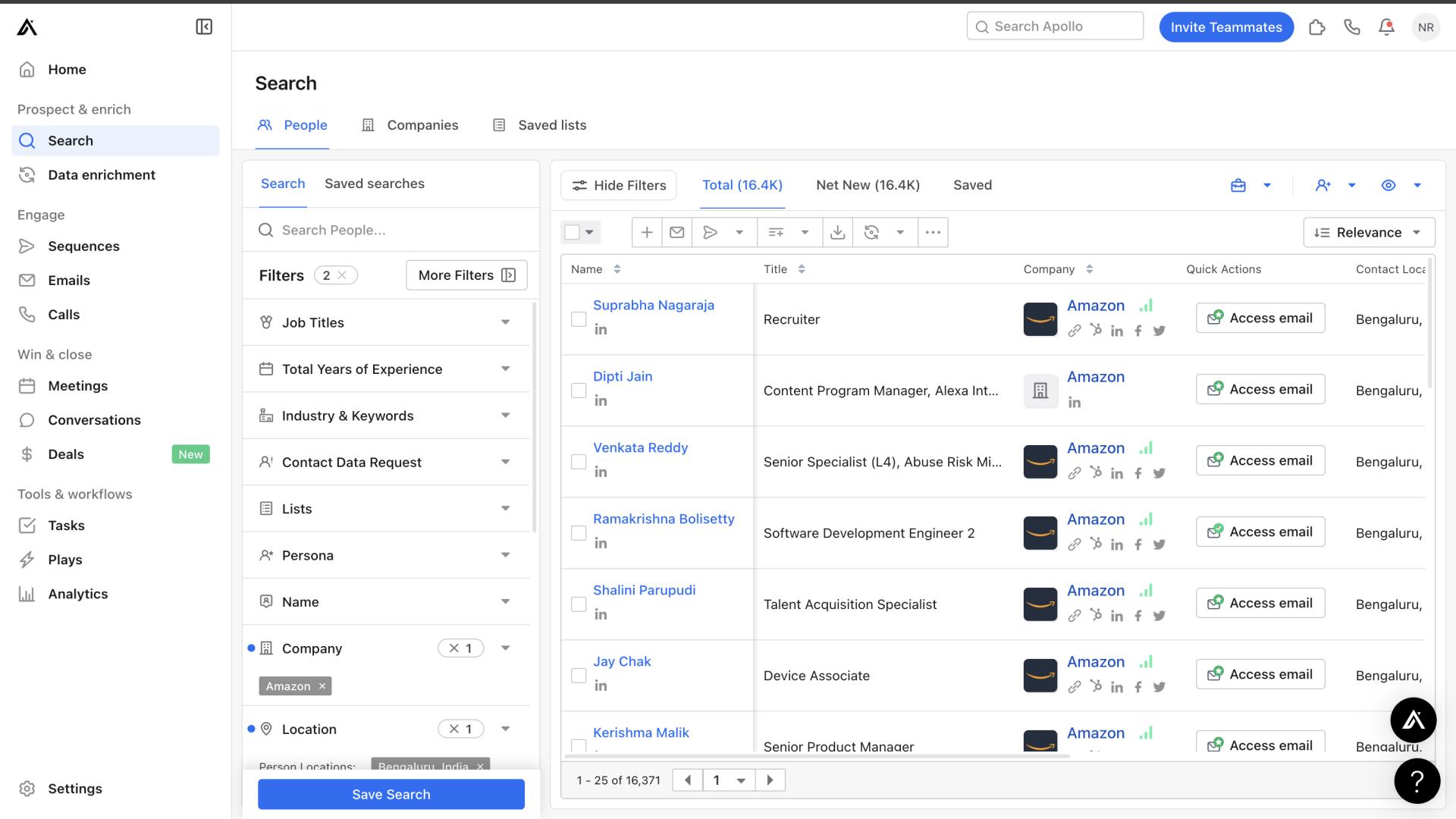1456x819 pixels.
Task: Open the page number dropdown
Action: point(729,780)
